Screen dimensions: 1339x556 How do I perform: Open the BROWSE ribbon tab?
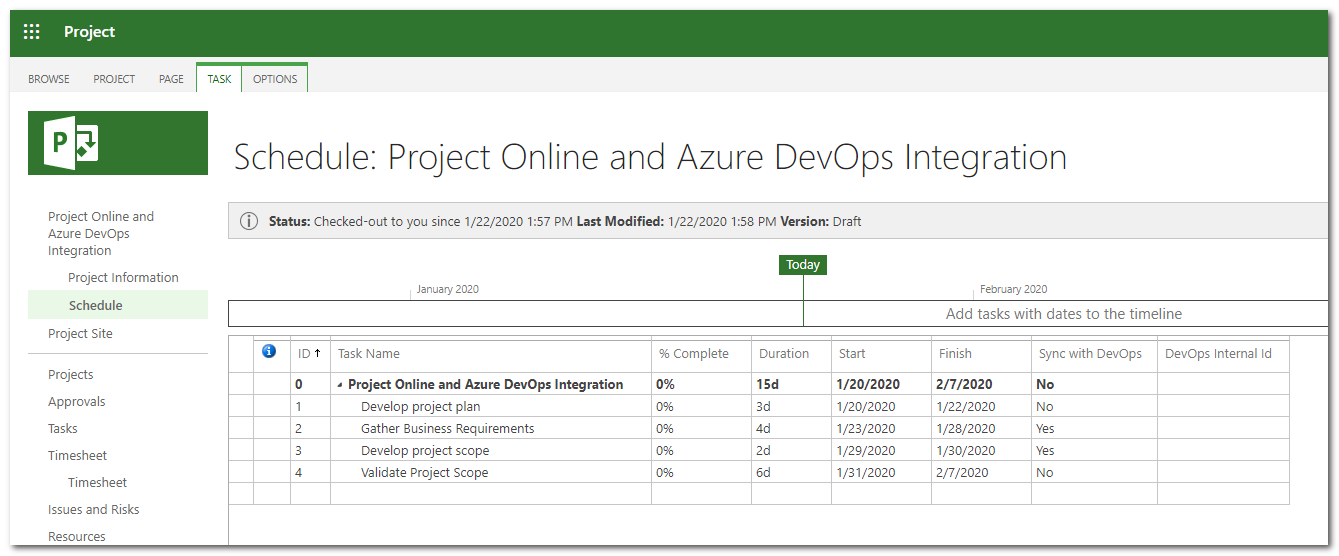(x=49, y=79)
